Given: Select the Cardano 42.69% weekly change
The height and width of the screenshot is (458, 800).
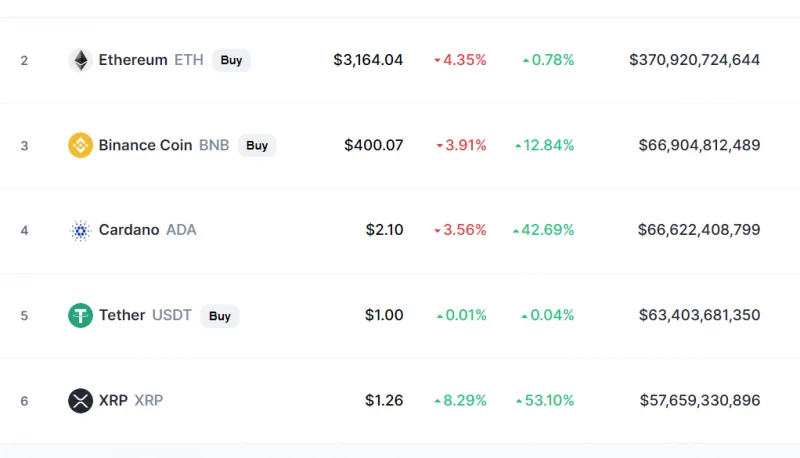Looking at the screenshot, I should (x=543, y=230).
